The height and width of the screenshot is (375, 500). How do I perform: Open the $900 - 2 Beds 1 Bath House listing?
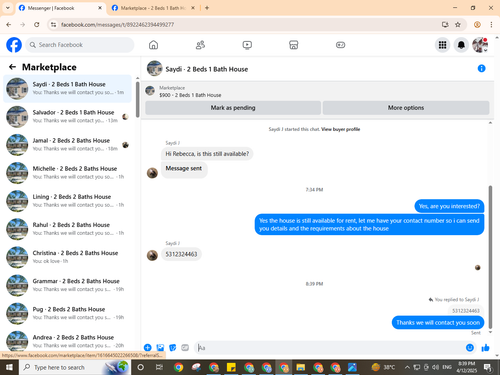pos(190,95)
